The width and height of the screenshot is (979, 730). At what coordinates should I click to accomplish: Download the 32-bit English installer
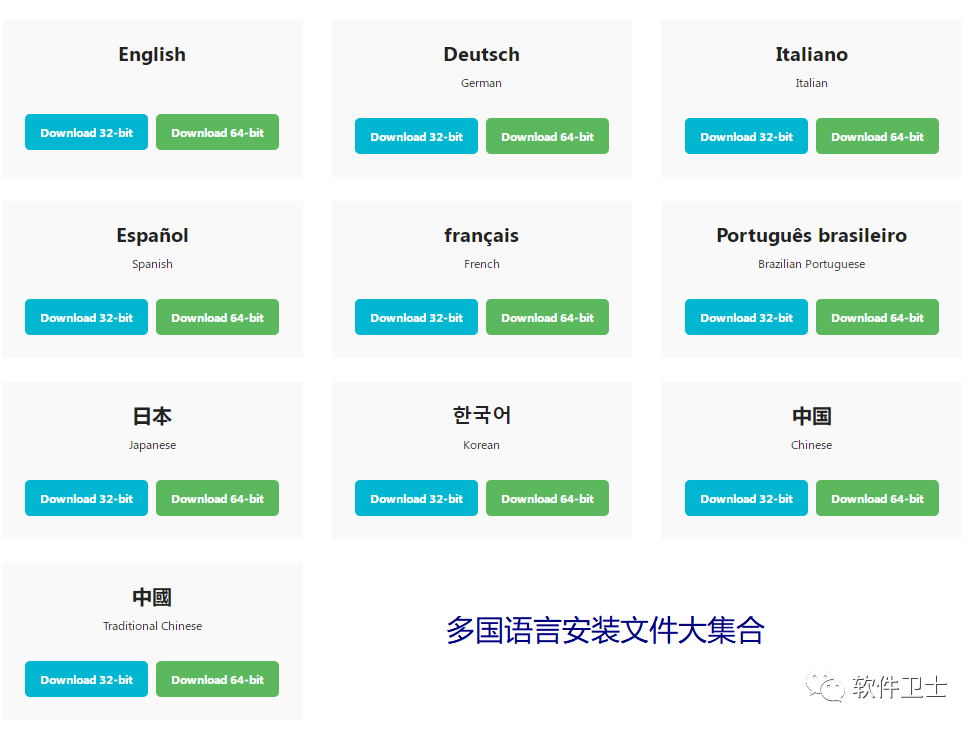[x=86, y=132]
